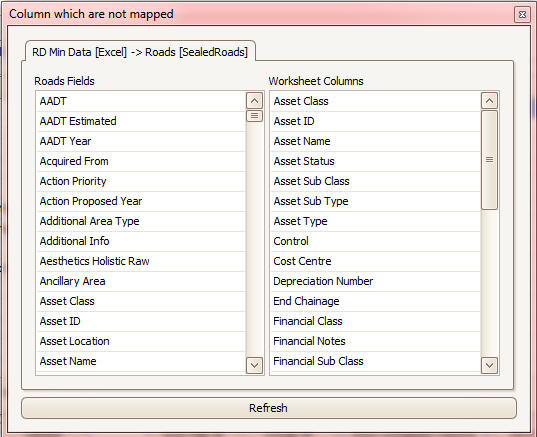Viewport: 537px width, 437px height.
Task: Choose Aesthetics Holistic Raw in the list
Action: tap(141, 261)
